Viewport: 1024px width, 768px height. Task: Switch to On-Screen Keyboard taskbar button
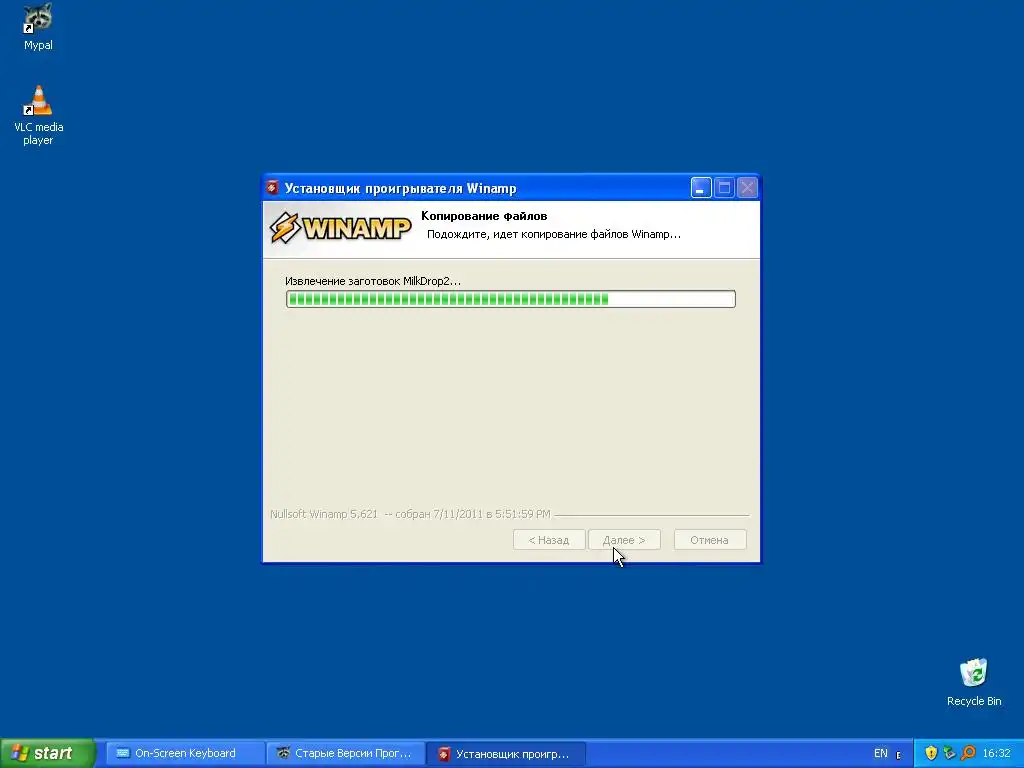point(185,754)
